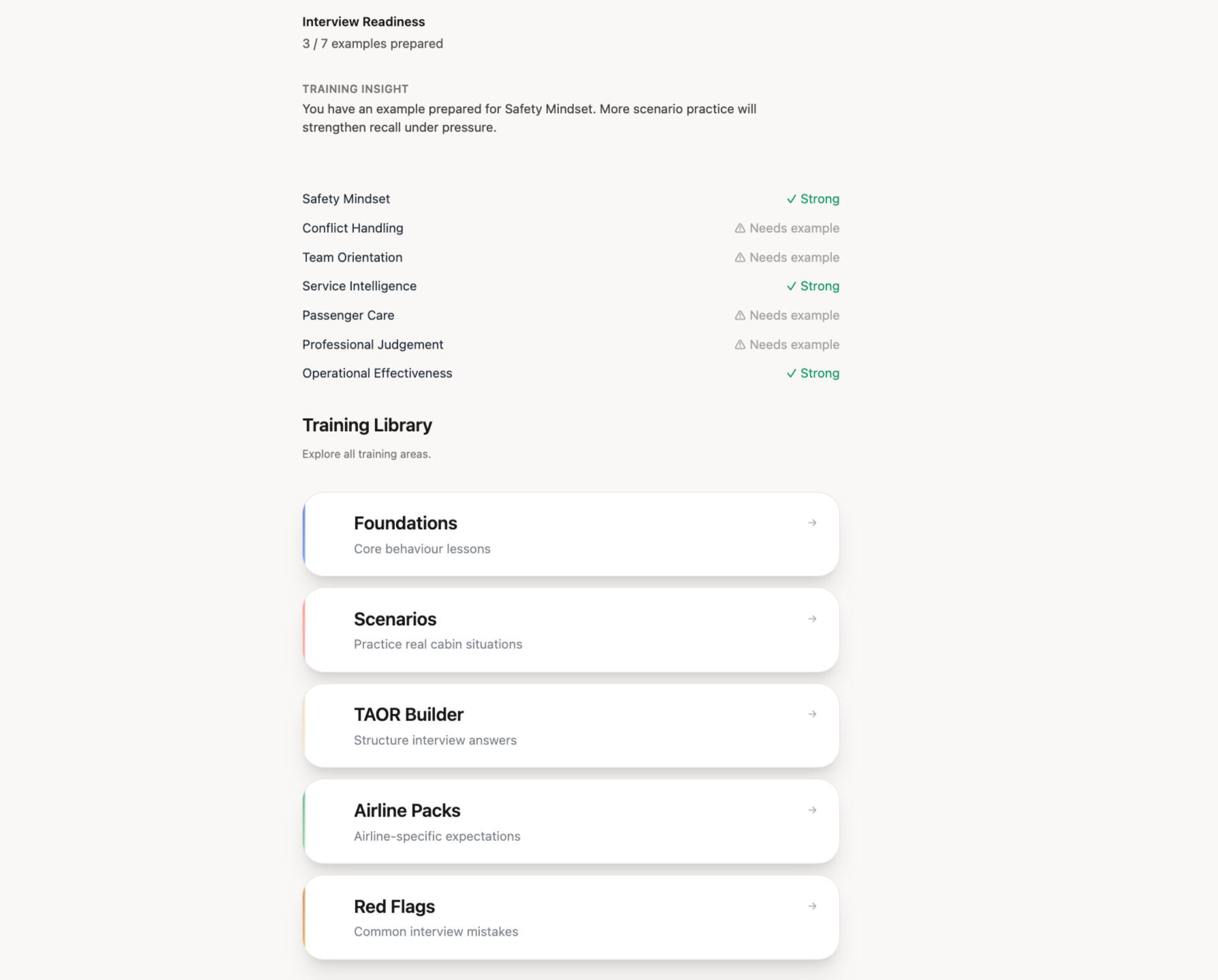Screen dimensions: 1218x980
Task: Click the Team Orientation competency label
Action: pos(352,257)
